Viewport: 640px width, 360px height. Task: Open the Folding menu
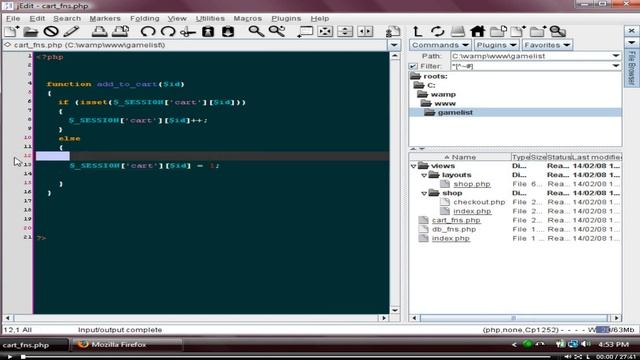144,18
